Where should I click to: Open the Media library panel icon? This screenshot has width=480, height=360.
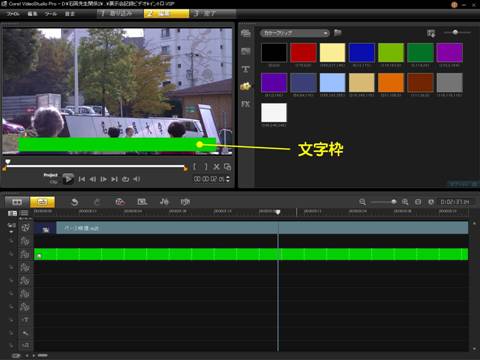(246, 33)
